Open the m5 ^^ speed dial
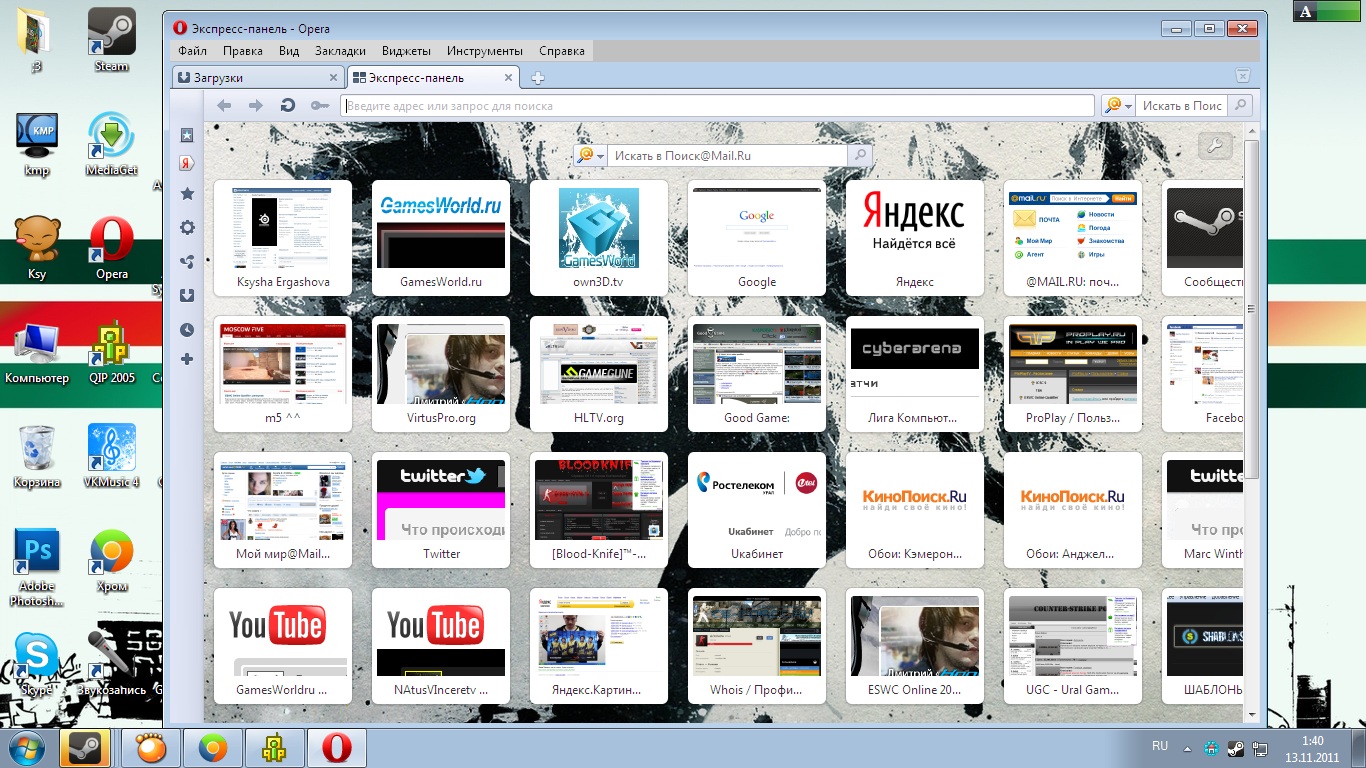The image size is (1366, 768). click(283, 374)
